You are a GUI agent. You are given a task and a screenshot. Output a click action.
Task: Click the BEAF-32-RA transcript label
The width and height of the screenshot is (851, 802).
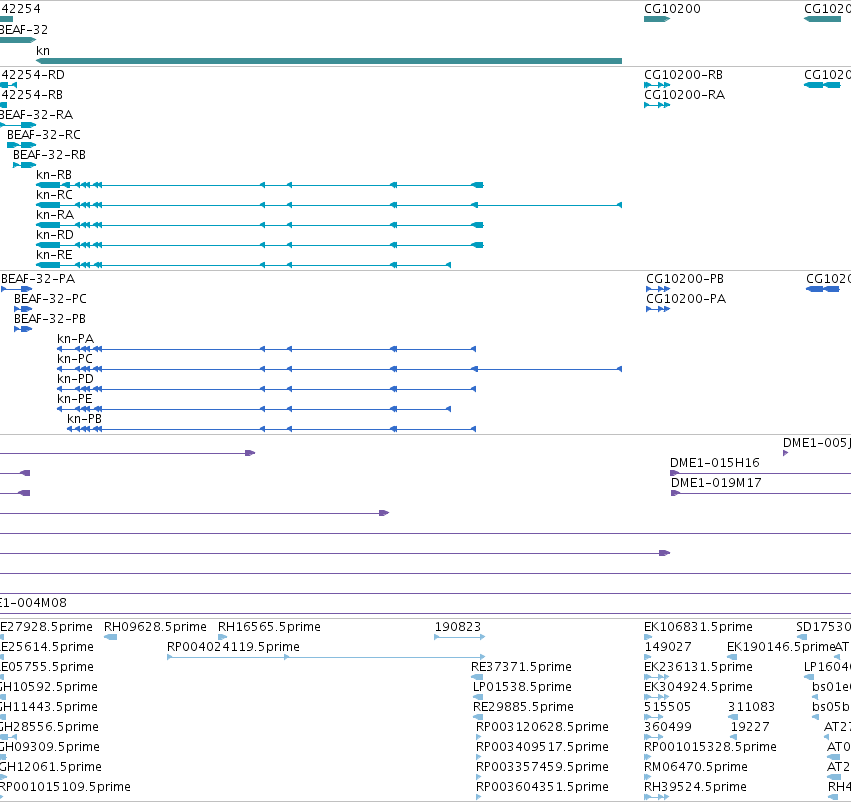click(36, 114)
